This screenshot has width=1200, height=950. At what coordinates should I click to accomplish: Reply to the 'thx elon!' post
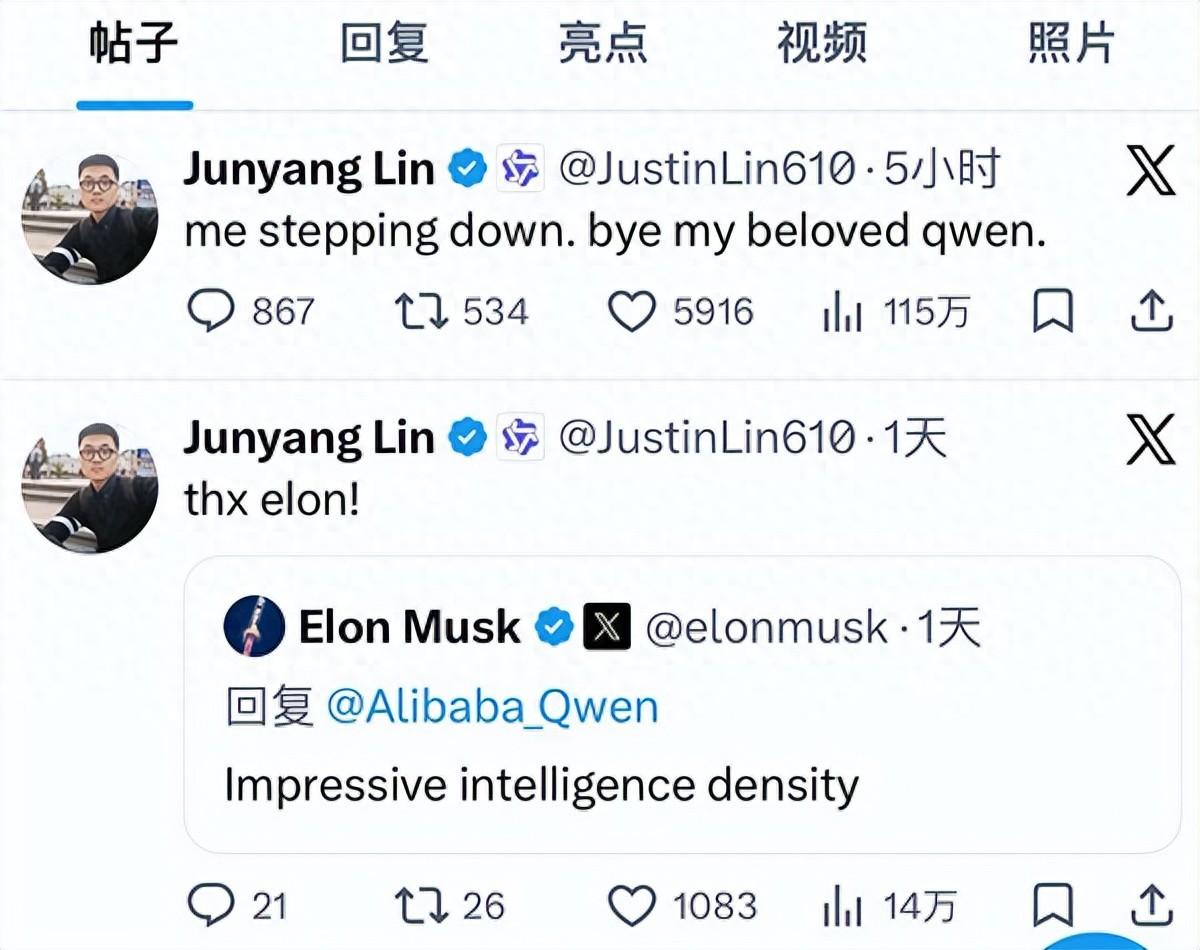coord(210,906)
